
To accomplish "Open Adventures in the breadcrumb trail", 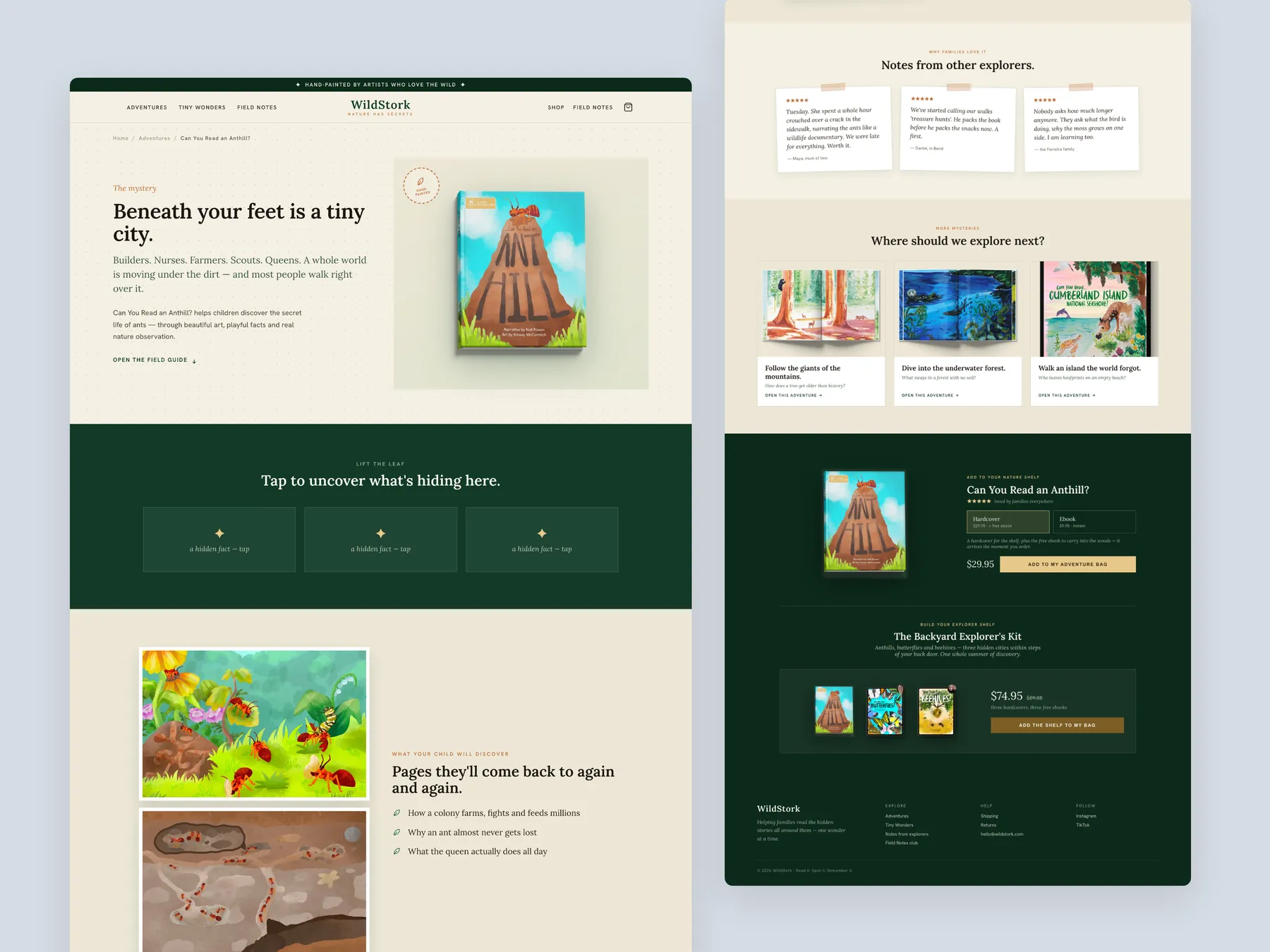I will tap(155, 138).
